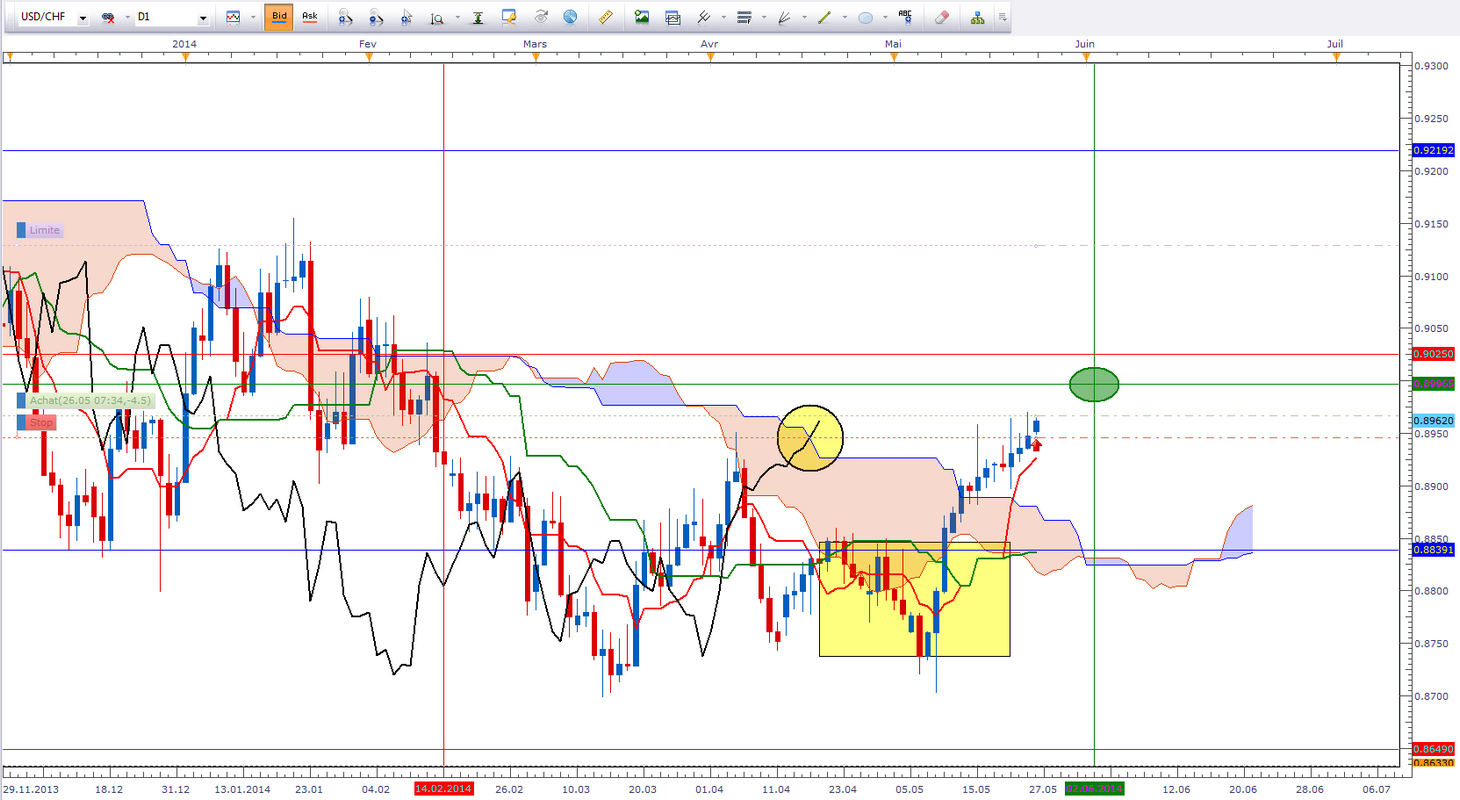Viewport: 1460px width, 800px height.
Task: Toggle the Bid price button
Action: click(x=279, y=17)
